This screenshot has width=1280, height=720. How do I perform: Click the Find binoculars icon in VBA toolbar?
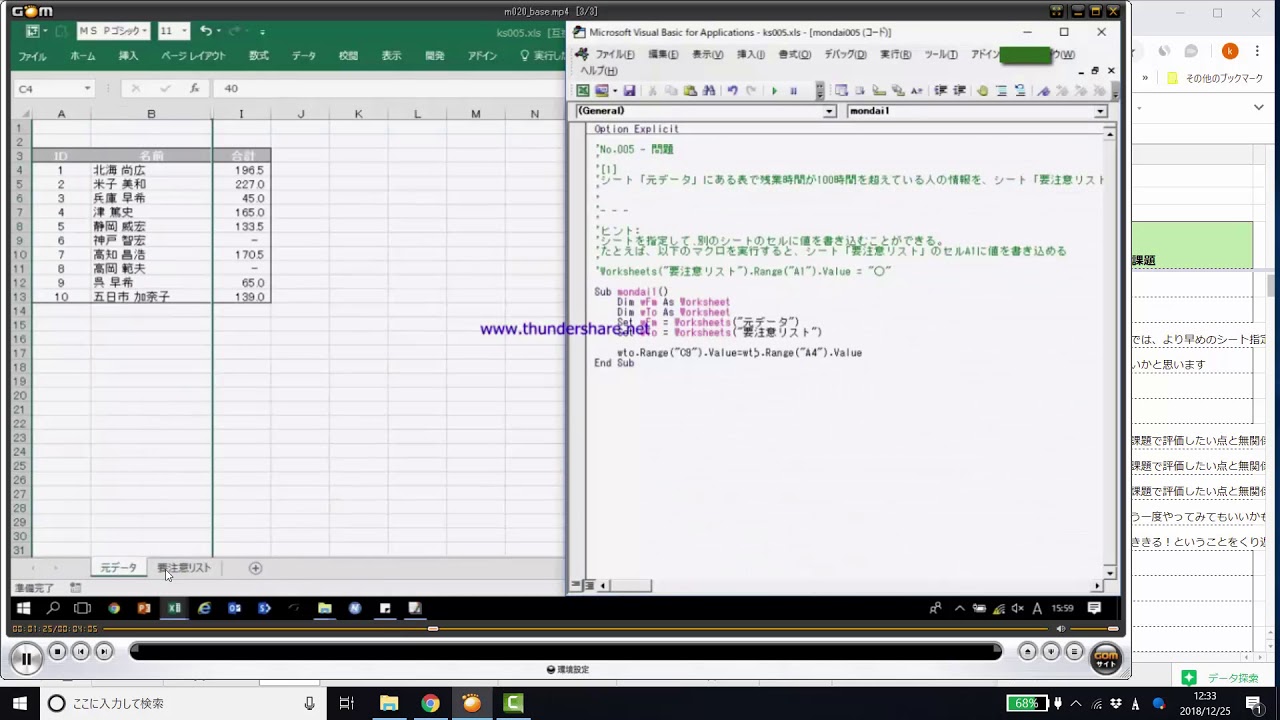pos(709,91)
